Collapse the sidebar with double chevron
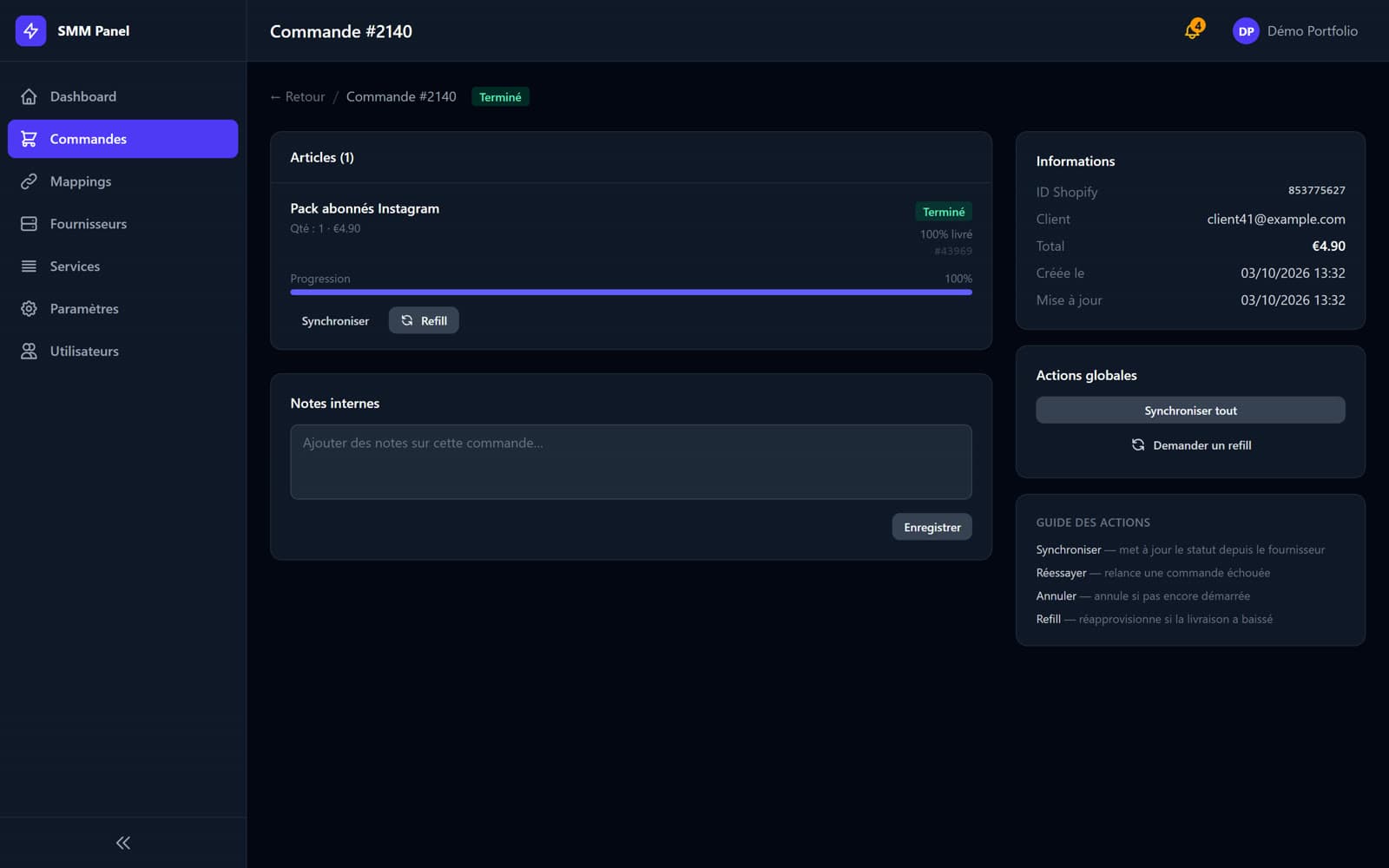The image size is (1389, 868). pos(123,843)
